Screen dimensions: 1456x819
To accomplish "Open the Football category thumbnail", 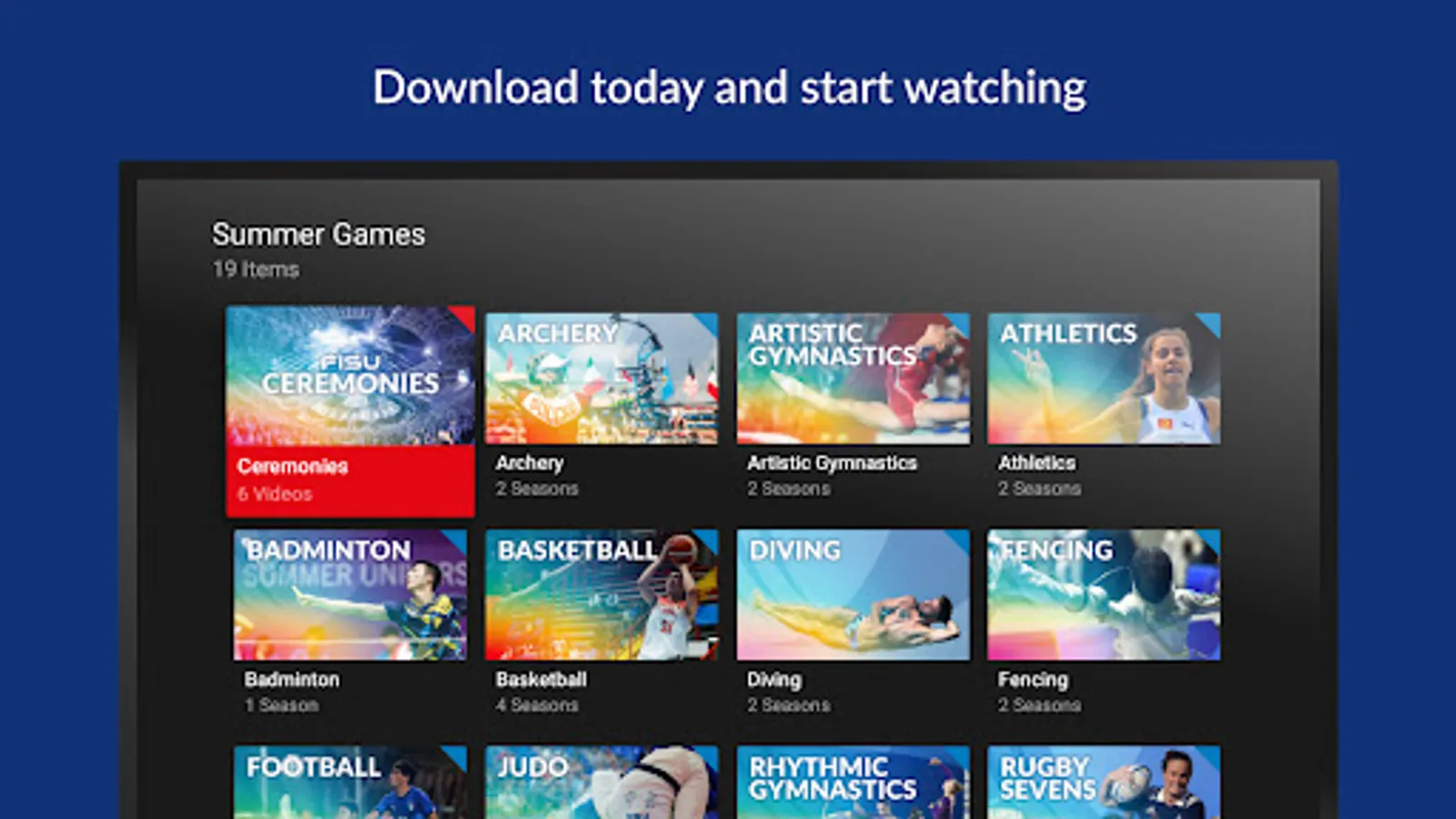I will pos(350,783).
